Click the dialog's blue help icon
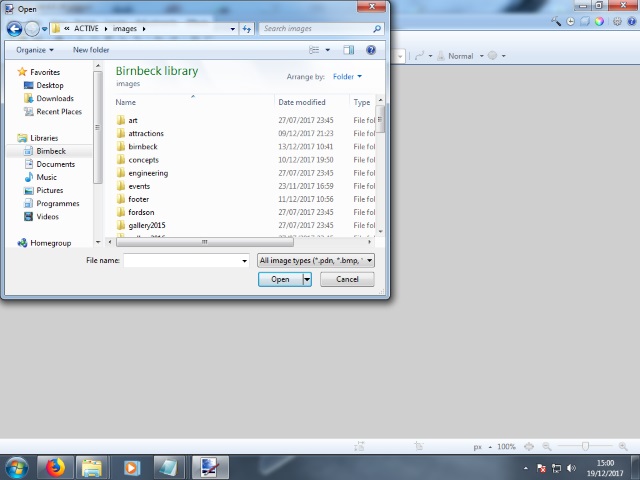The image size is (640, 480). [371, 49]
